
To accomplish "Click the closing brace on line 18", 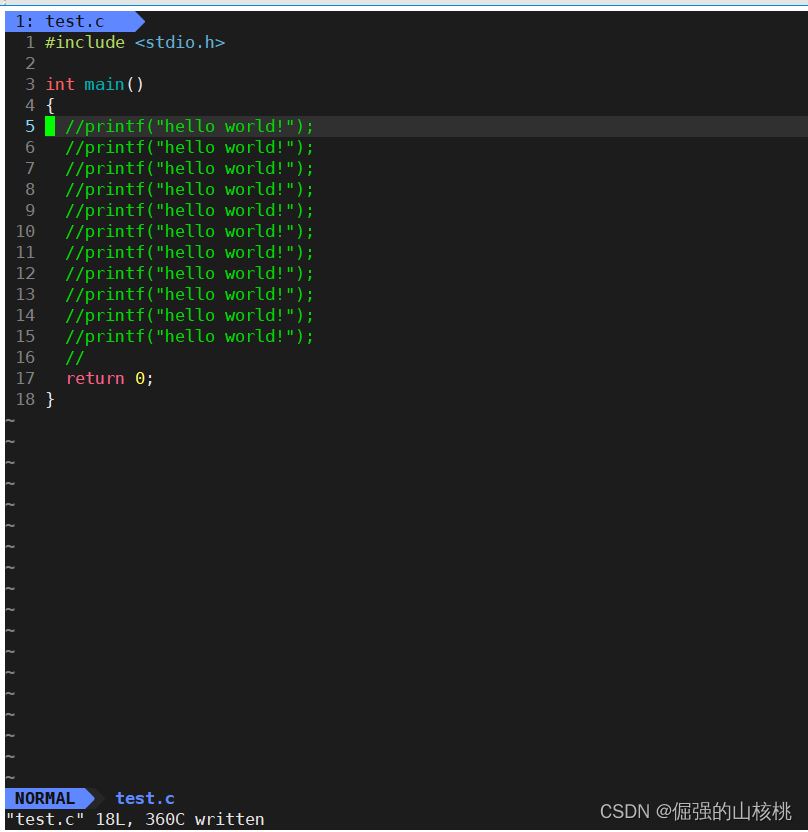I will (x=50, y=400).
